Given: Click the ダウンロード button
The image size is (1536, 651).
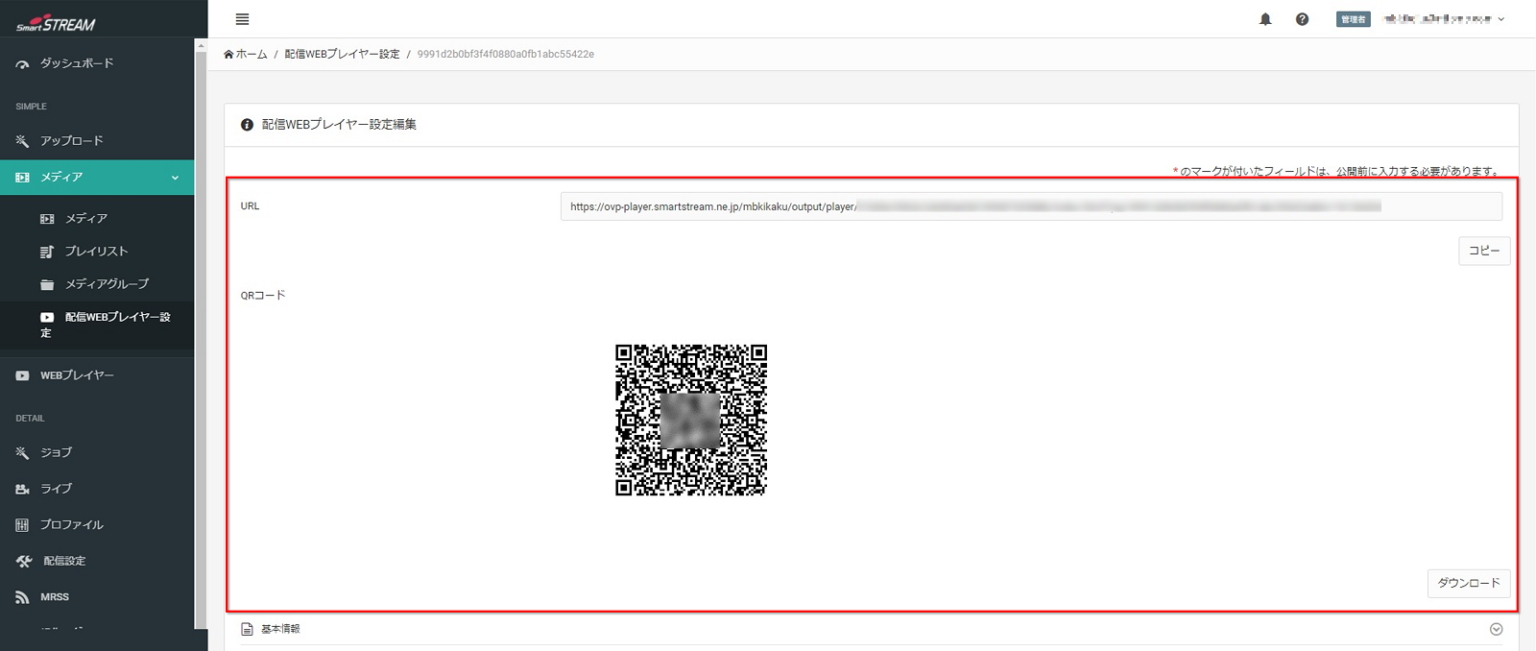Looking at the screenshot, I should (1468, 583).
